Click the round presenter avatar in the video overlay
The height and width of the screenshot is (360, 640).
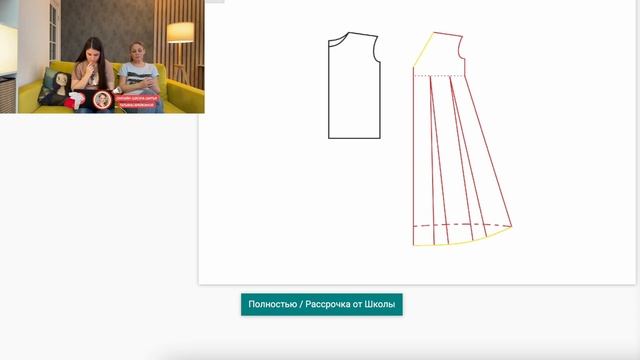[x=102, y=100]
